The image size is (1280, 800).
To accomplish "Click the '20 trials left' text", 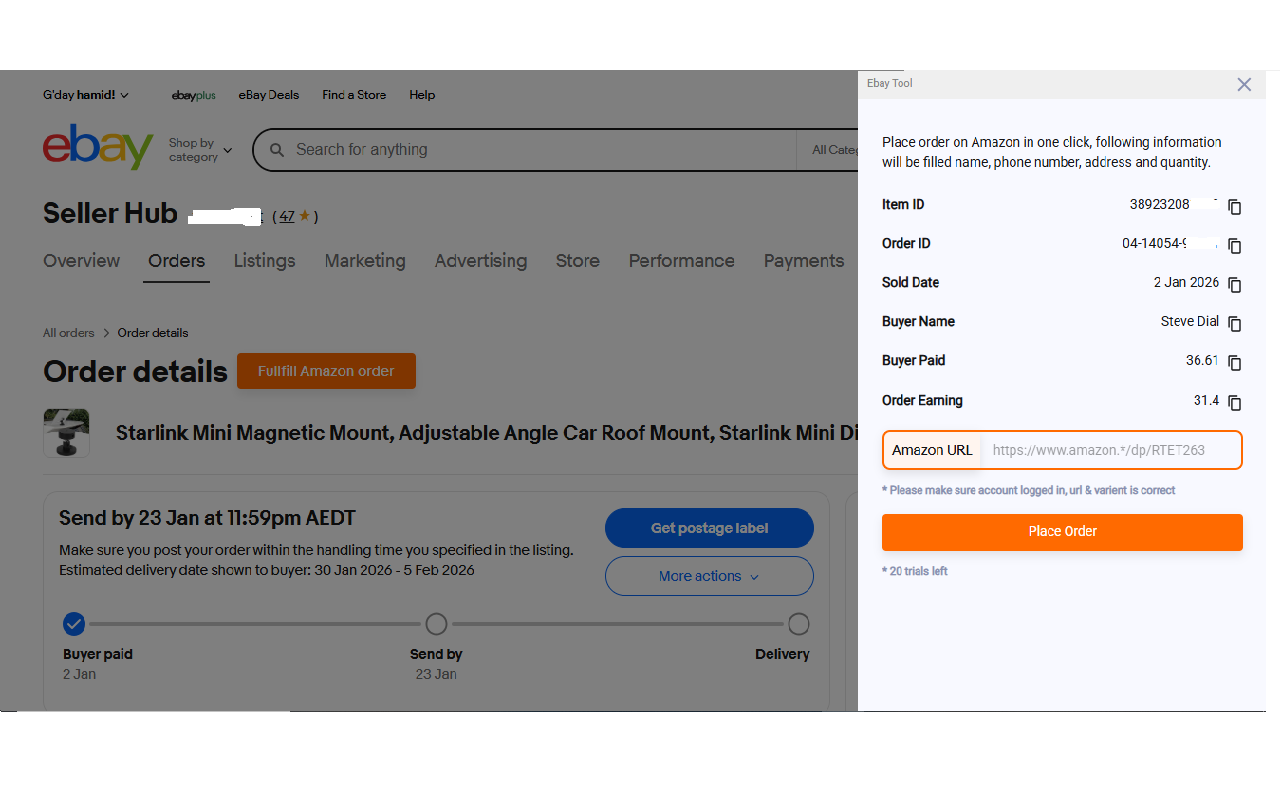I will [x=915, y=572].
